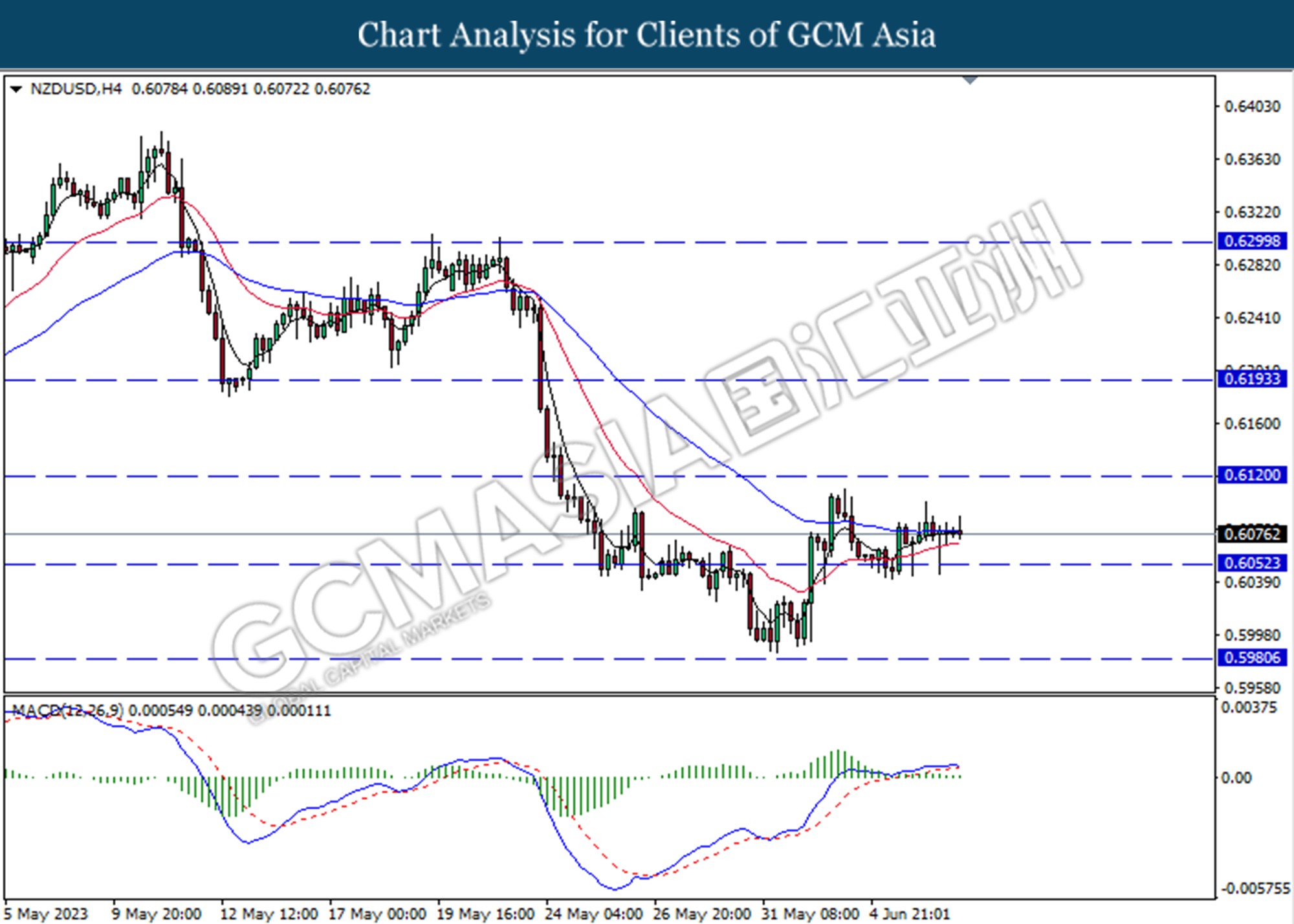Viewport: 1294px width, 924px height.
Task: Click the 17 May 00:00 time label
Action: [377, 914]
